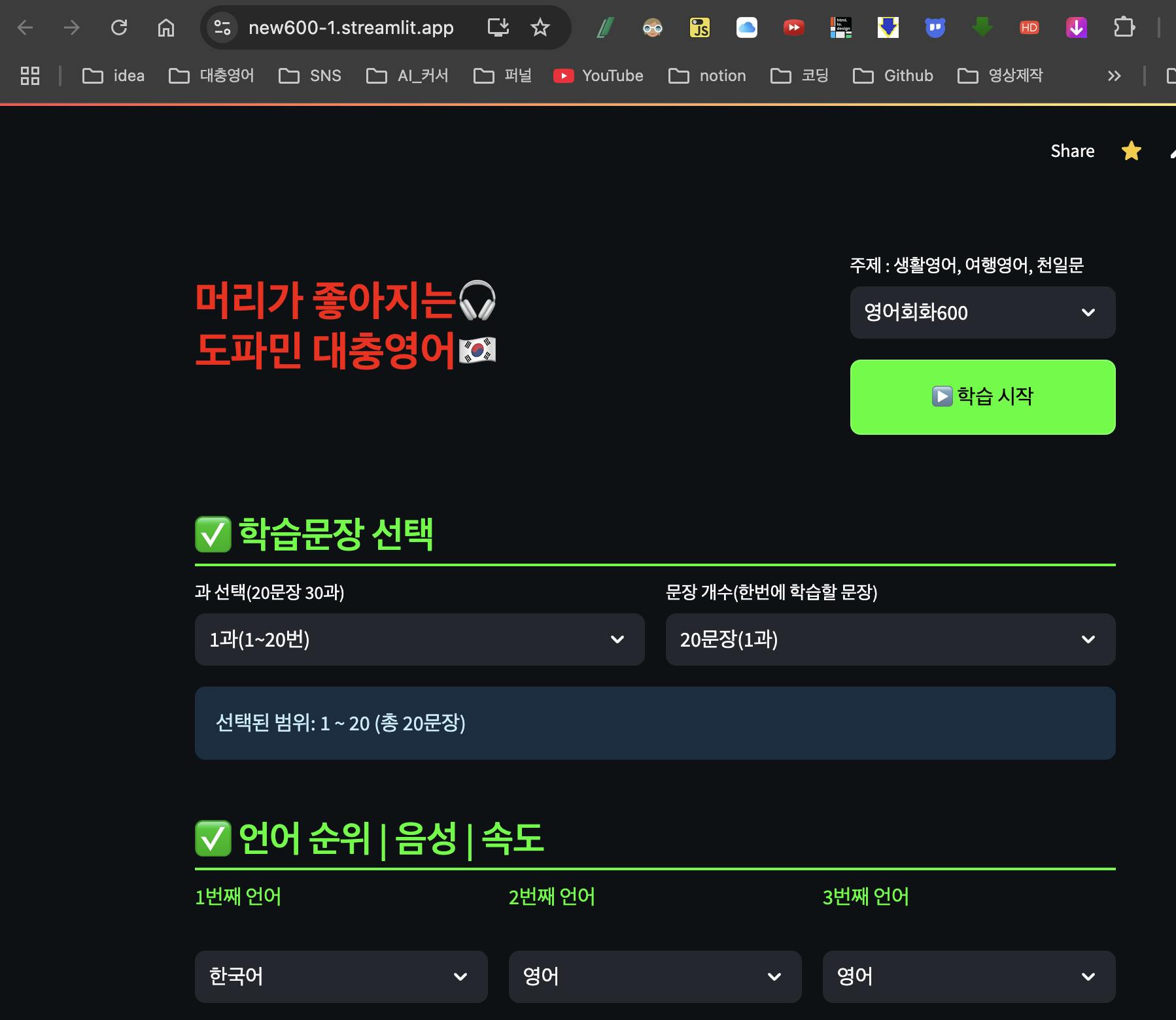
Task: Favorite the Streamlit app with star
Action: [1132, 151]
